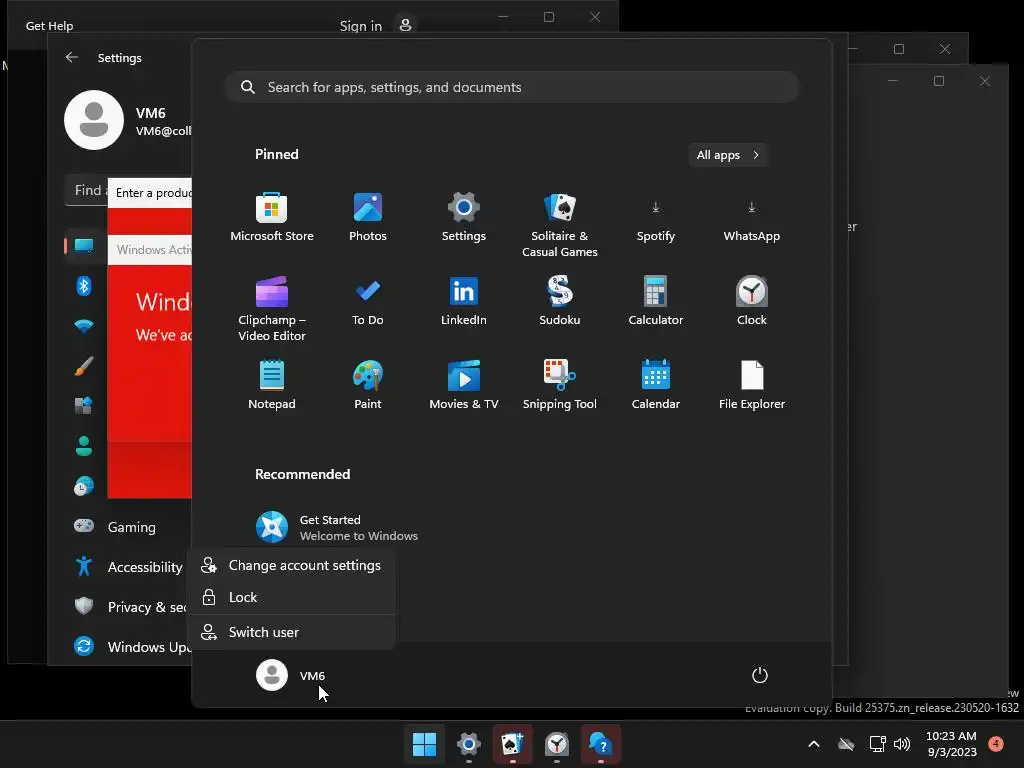Show hidden system tray icons

(814, 744)
